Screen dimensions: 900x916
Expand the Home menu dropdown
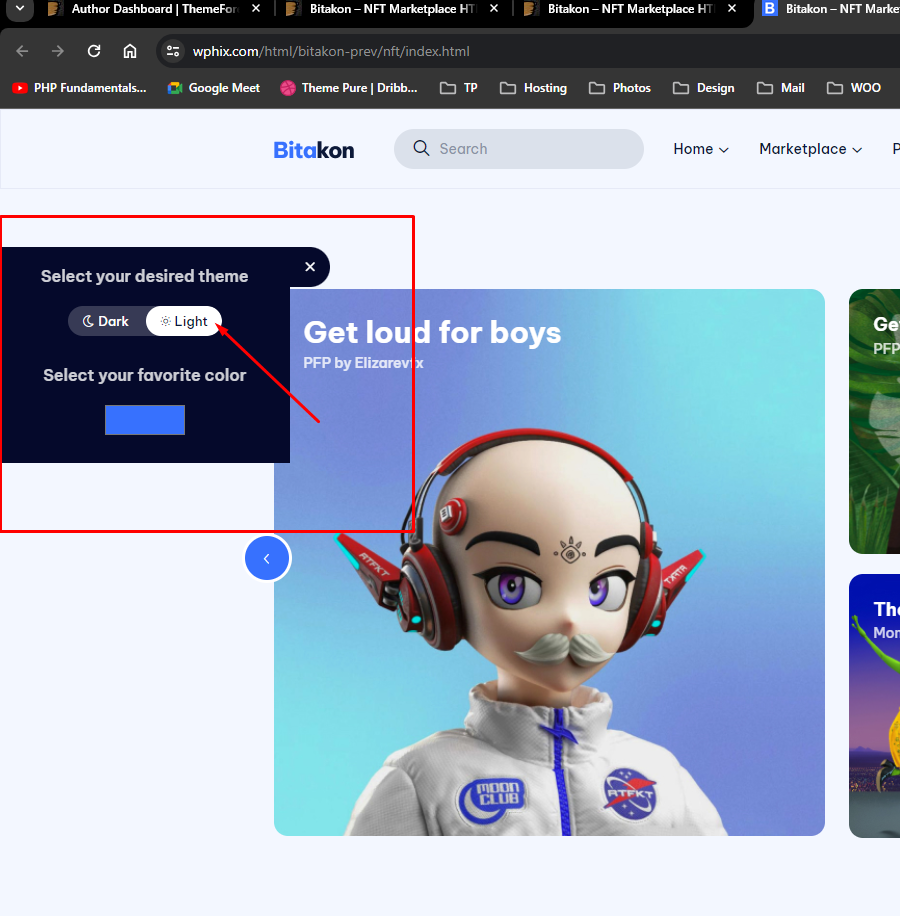tap(701, 149)
